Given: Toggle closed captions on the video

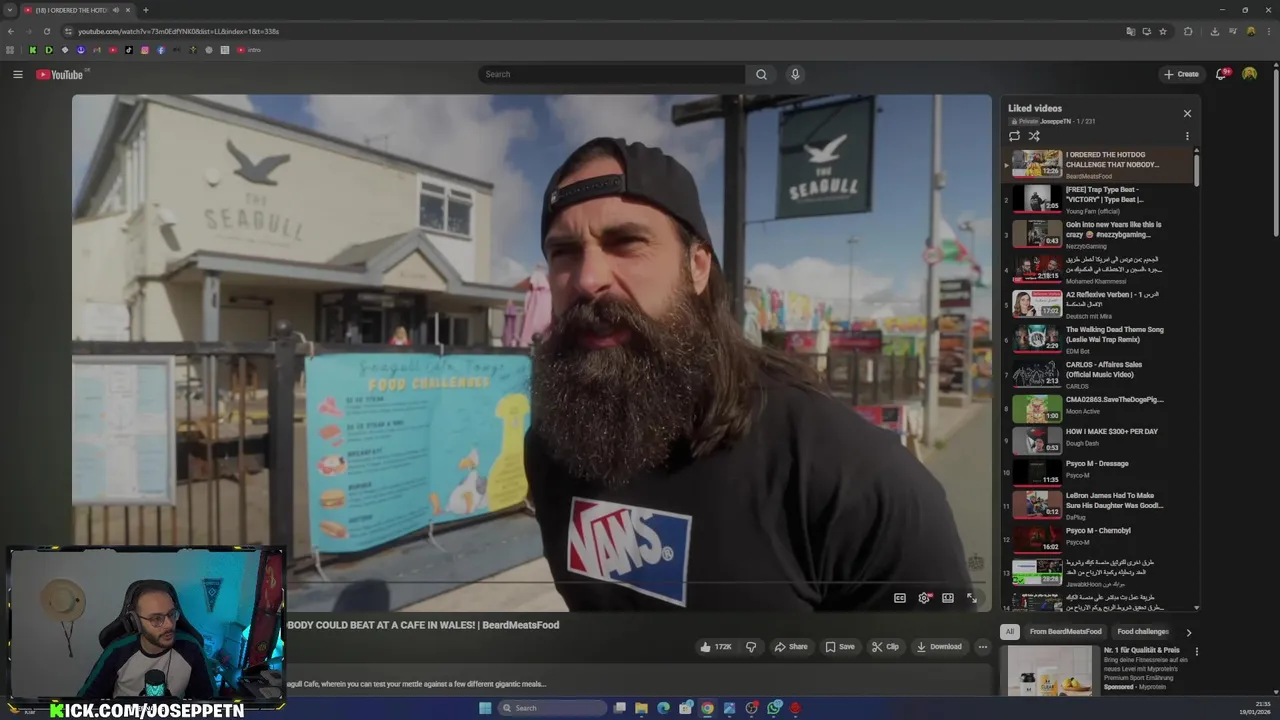Looking at the screenshot, I should click(x=900, y=598).
